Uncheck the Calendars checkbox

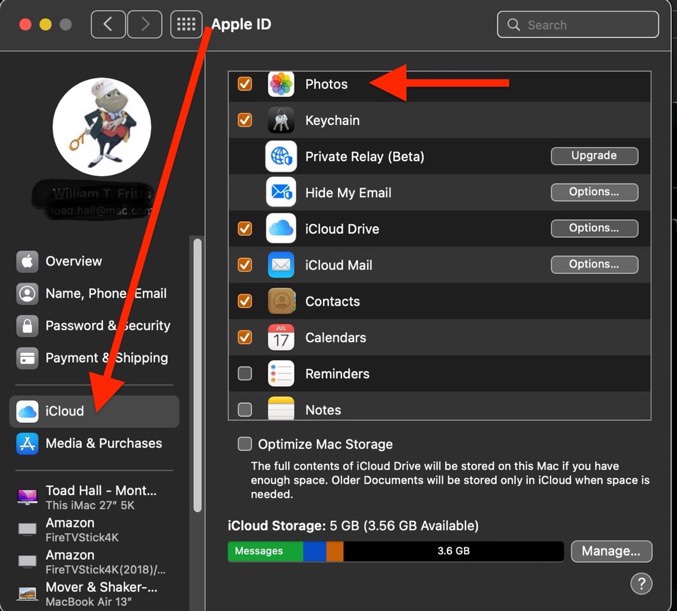coord(245,337)
